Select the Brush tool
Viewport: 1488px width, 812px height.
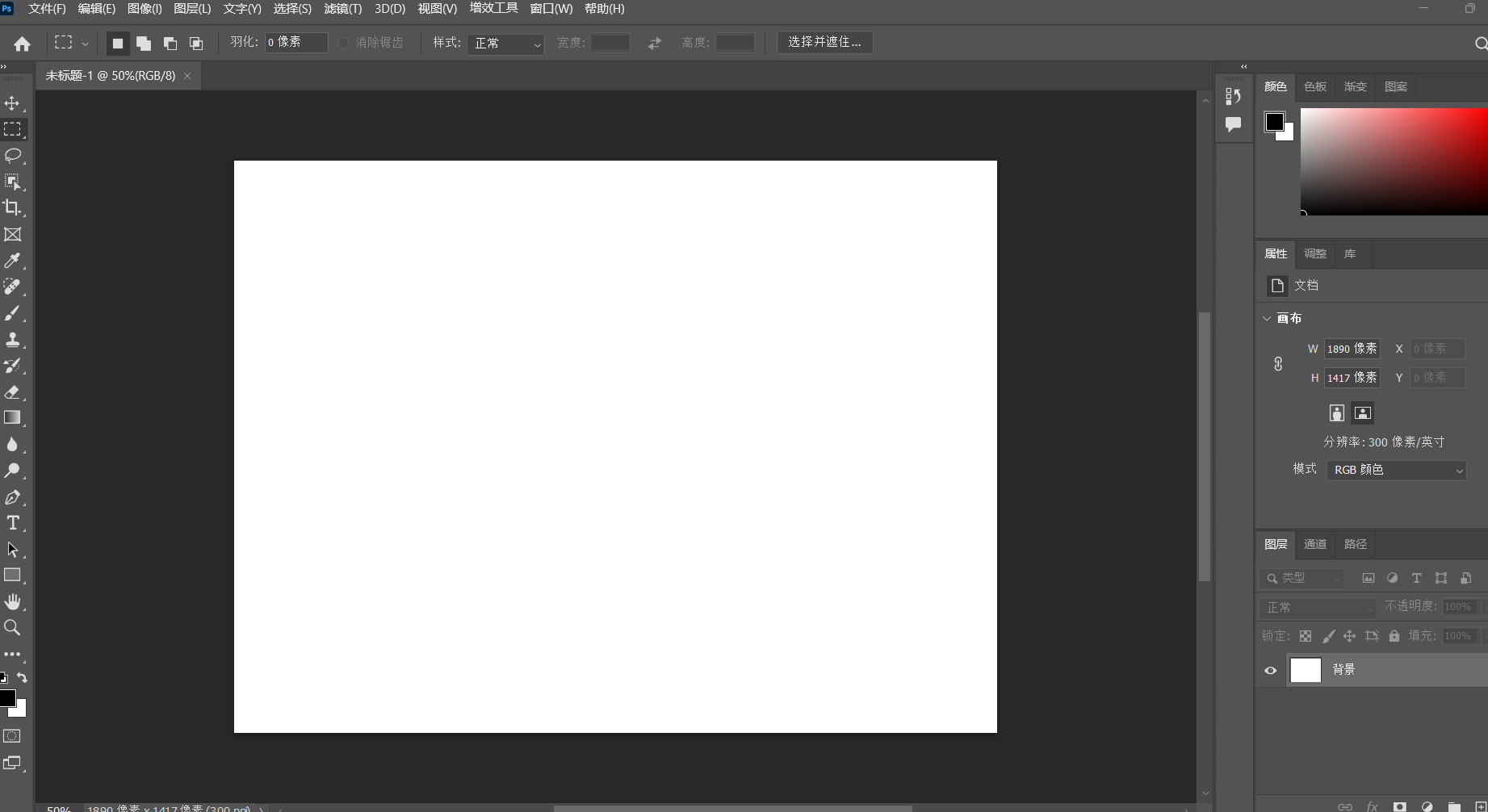click(13, 313)
